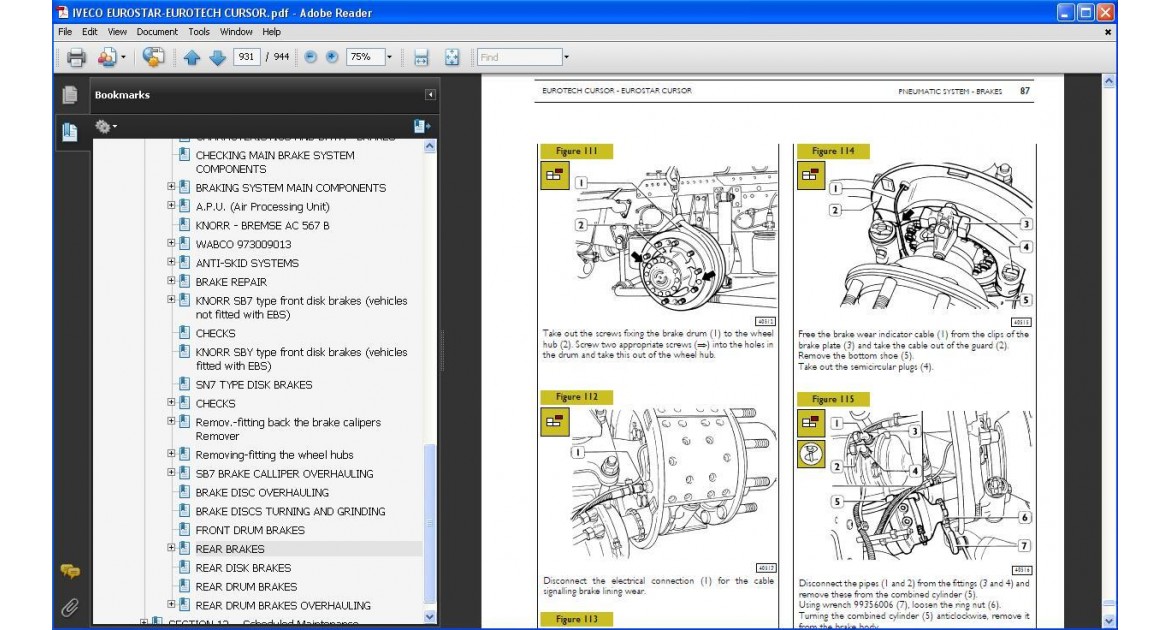1170x630 pixels.
Task: Click the 75% zoom level field
Action: click(365, 57)
